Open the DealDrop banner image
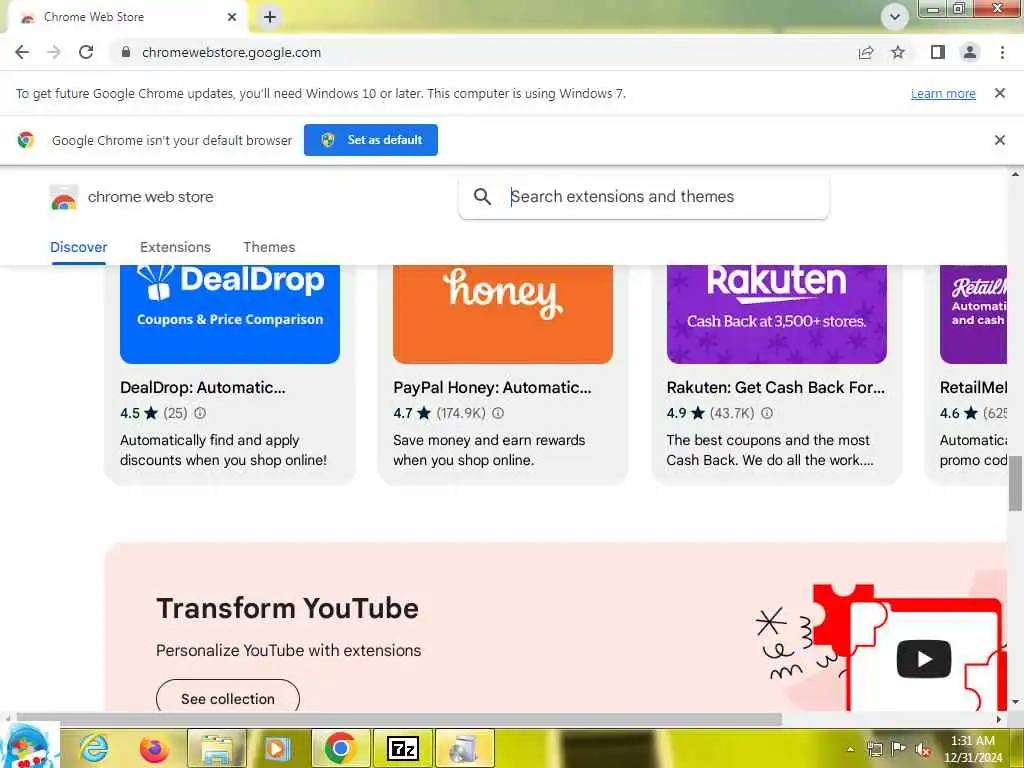1024x768 pixels. 230,314
